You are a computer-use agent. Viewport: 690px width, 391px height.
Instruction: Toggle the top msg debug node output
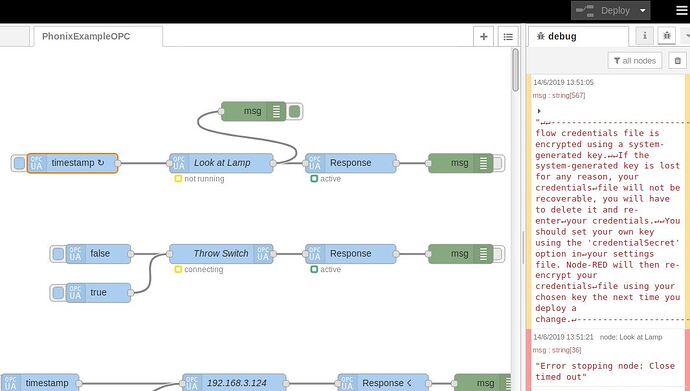pos(295,111)
